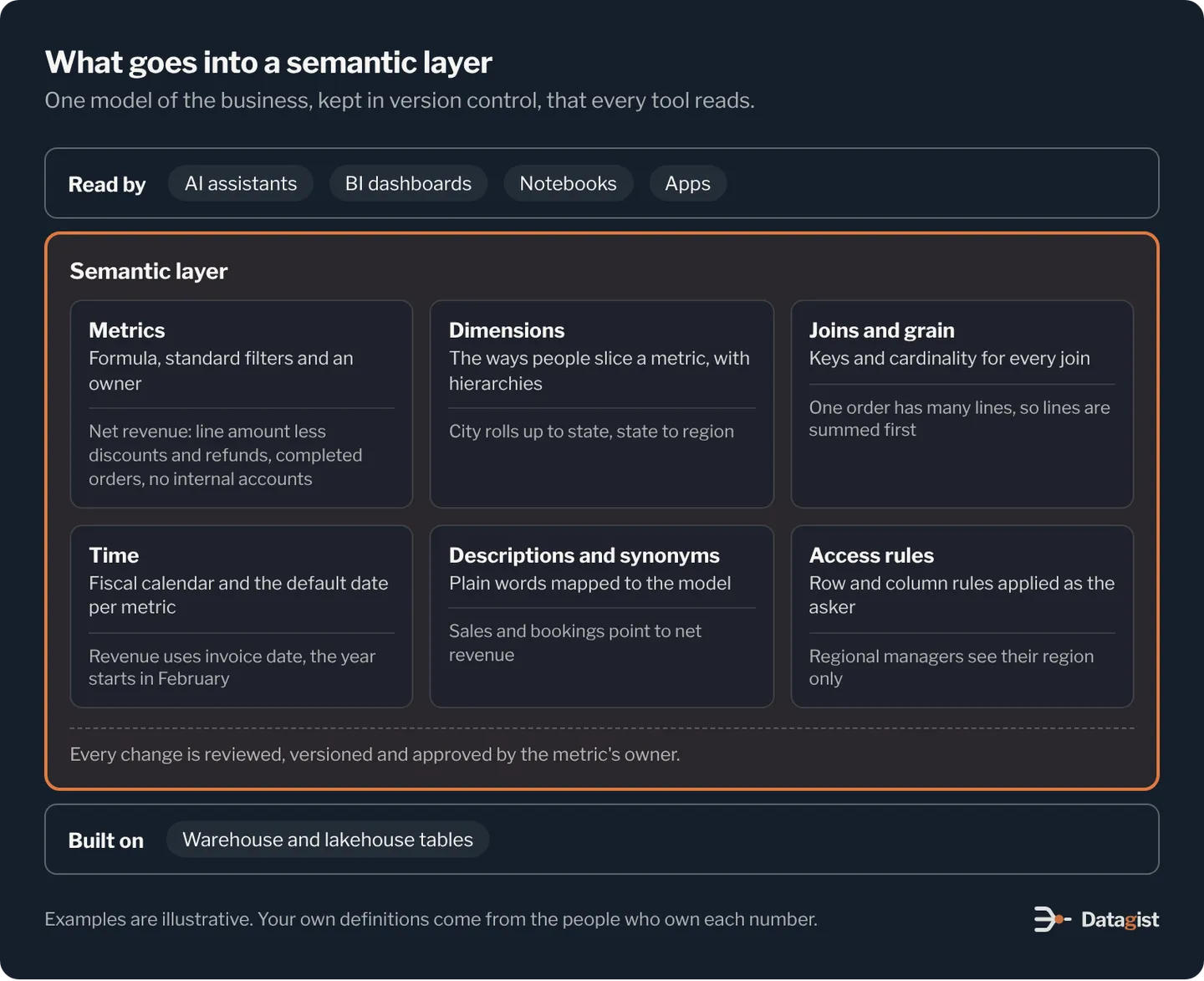Click 'Every change is reviewed' footnote
This screenshot has height=981, width=1204.
[x=375, y=754]
